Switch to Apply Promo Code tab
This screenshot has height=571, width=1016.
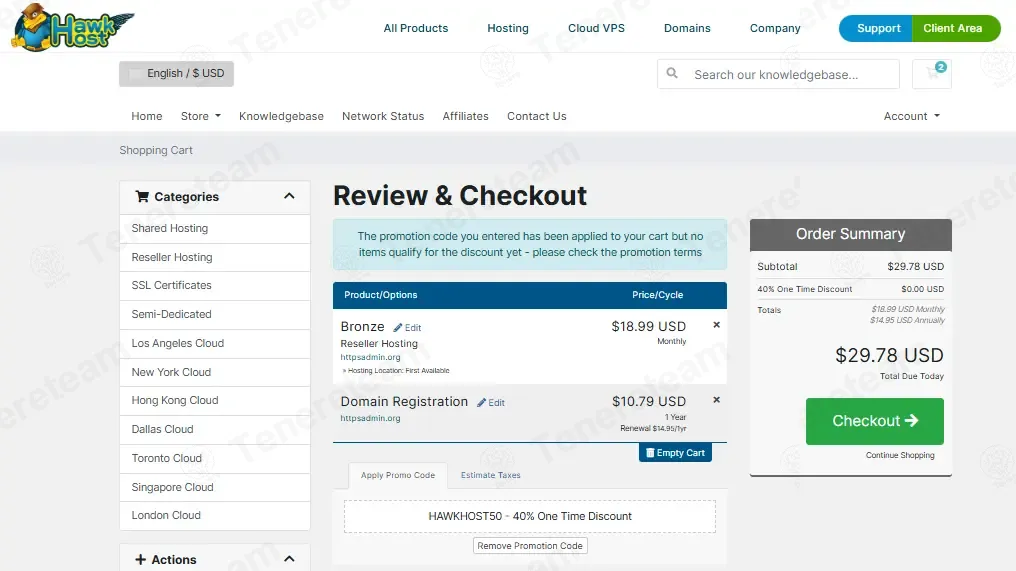(x=398, y=475)
